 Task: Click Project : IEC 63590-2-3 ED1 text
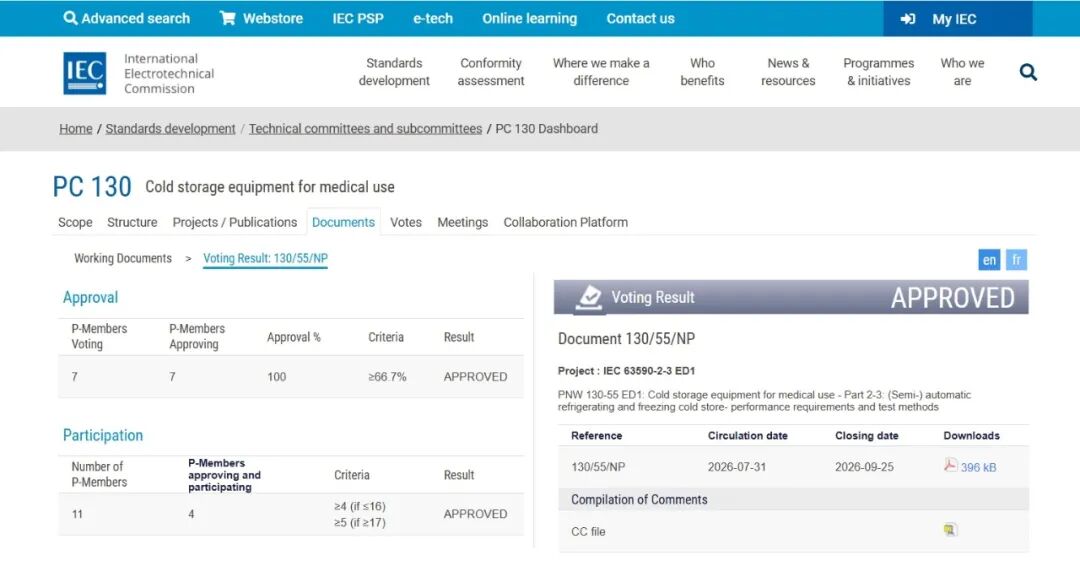[626, 370]
